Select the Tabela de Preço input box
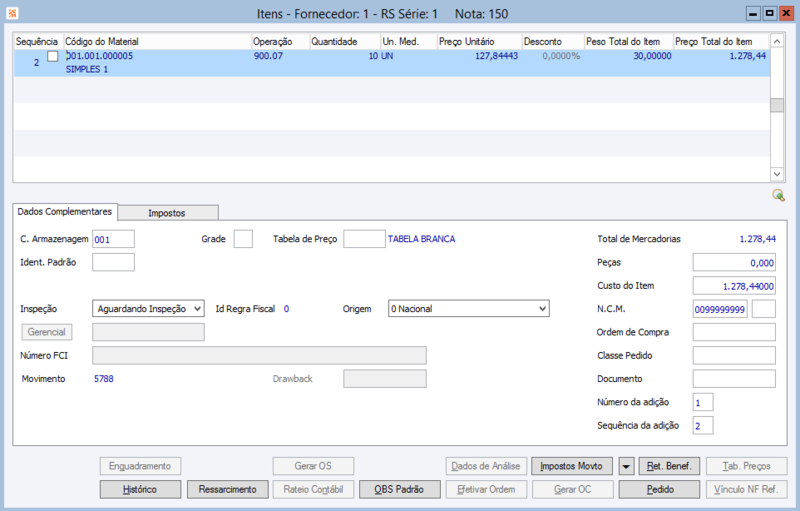 coord(363,239)
